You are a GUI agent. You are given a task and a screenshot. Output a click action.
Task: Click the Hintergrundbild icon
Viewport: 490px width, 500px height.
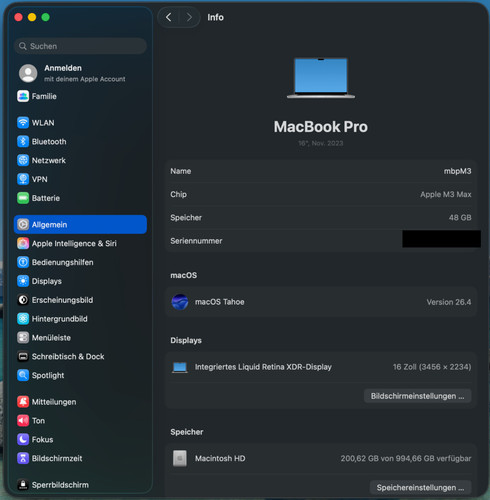point(23,319)
